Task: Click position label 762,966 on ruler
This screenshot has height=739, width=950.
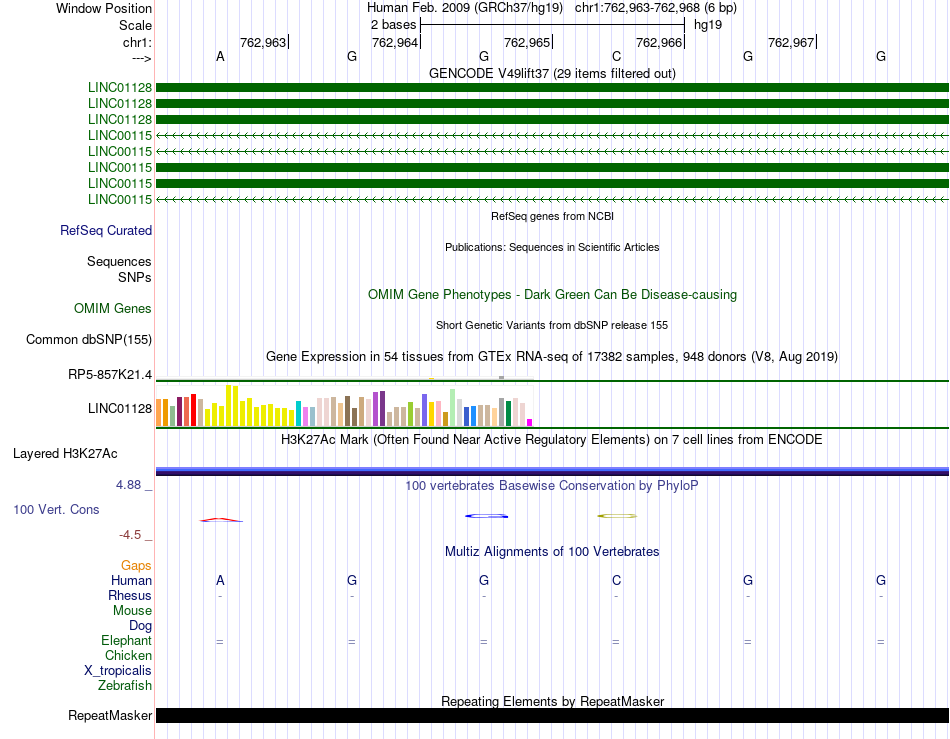Action: click(x=659, y=42)
